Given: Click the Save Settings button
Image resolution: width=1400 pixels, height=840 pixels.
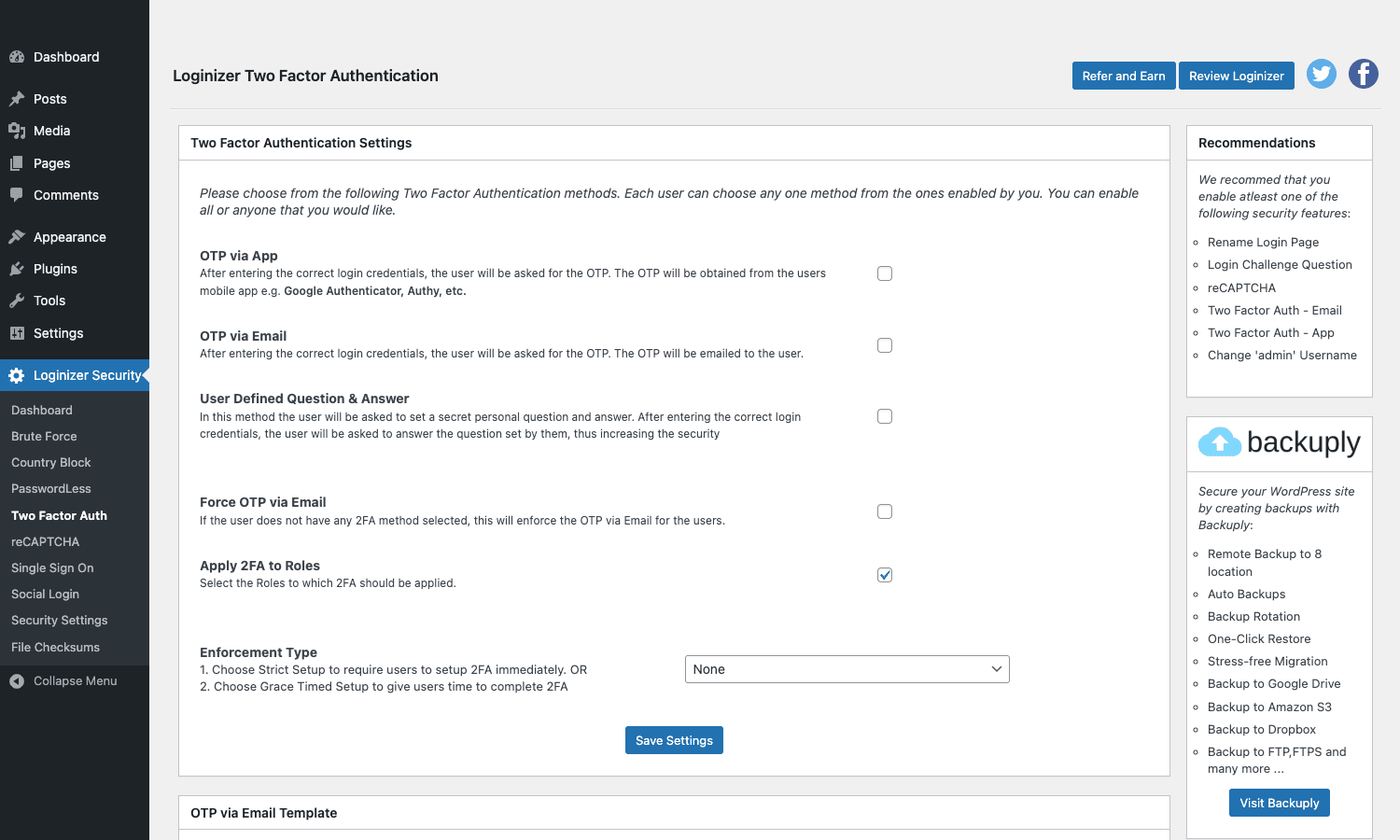Looking at the screenshot, I should click(x=674, y=740).
